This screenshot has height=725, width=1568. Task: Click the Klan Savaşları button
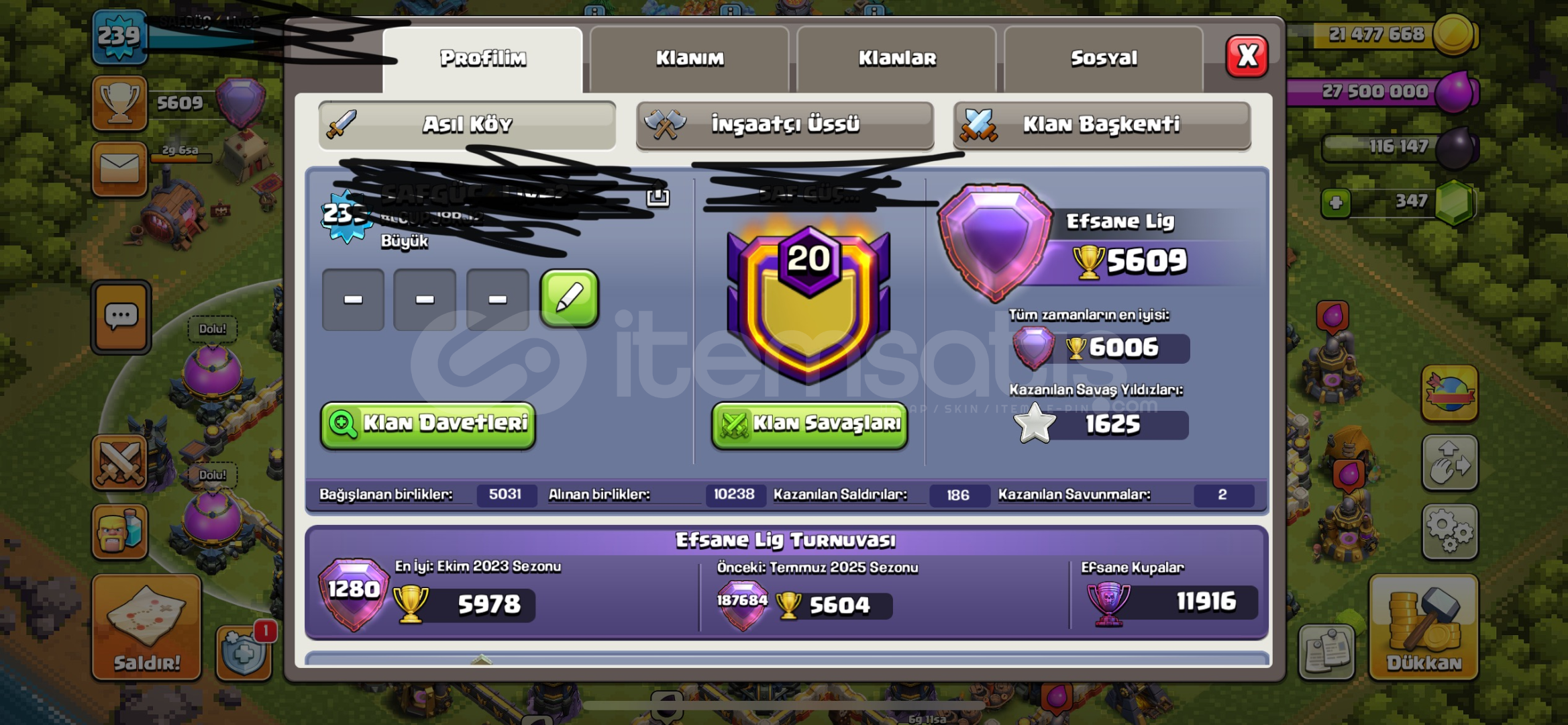[809, 424]
